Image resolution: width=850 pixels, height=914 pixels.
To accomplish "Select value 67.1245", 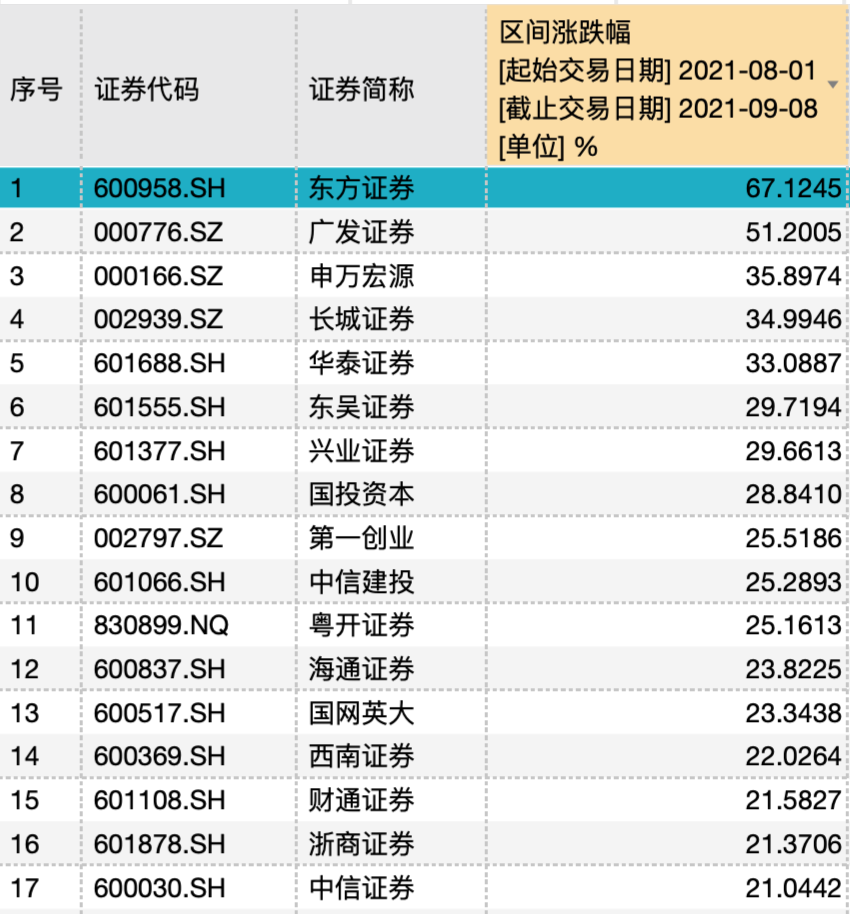I will pos(793,188).
